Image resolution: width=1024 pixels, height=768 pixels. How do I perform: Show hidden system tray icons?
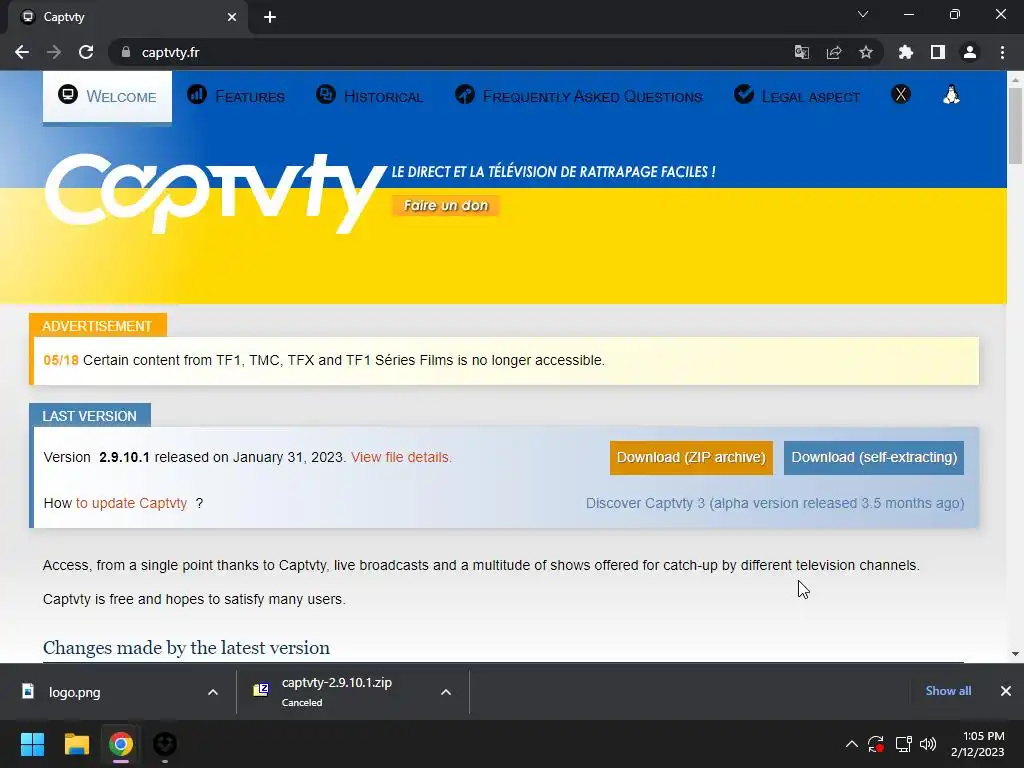click(852, 744)
